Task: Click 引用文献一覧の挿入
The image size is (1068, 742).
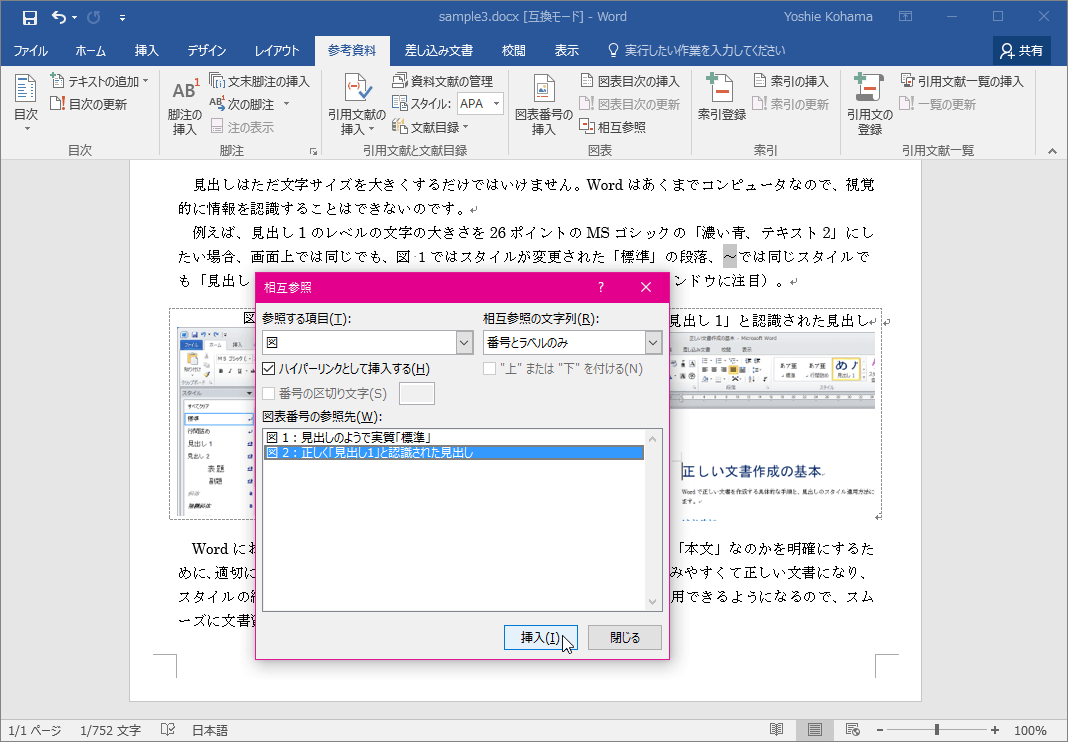Action: click(x=962, y=81)
